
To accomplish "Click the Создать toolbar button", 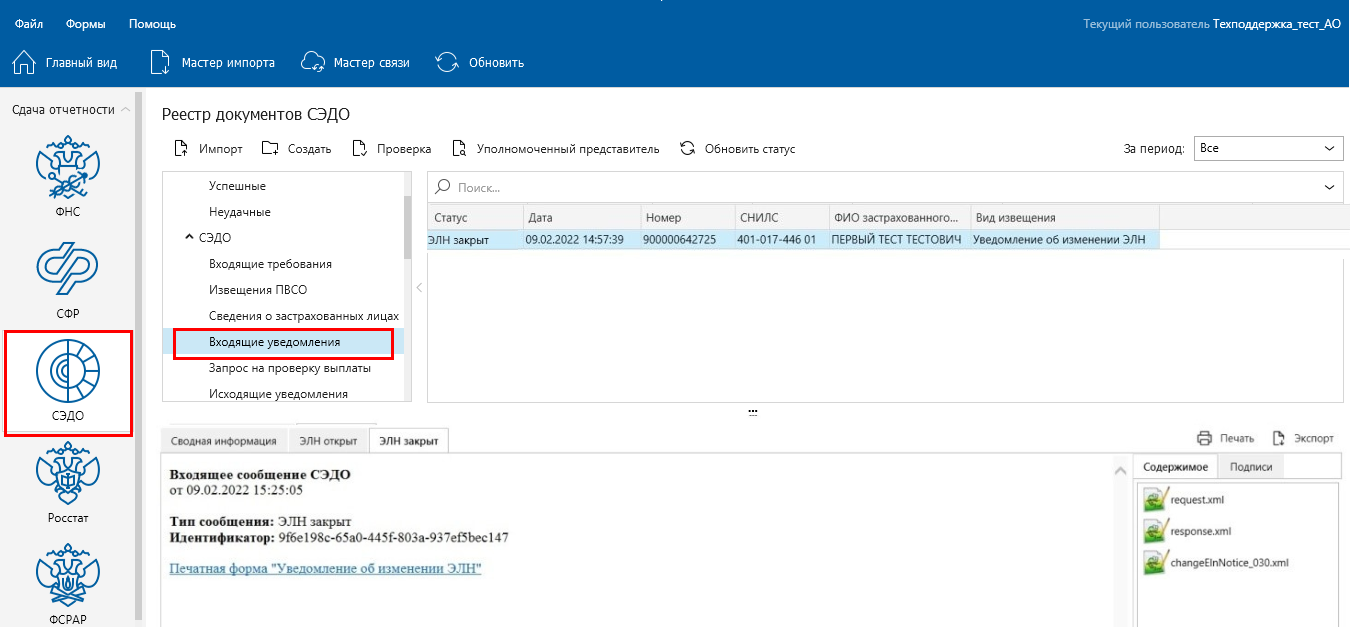I will [297, 149].
